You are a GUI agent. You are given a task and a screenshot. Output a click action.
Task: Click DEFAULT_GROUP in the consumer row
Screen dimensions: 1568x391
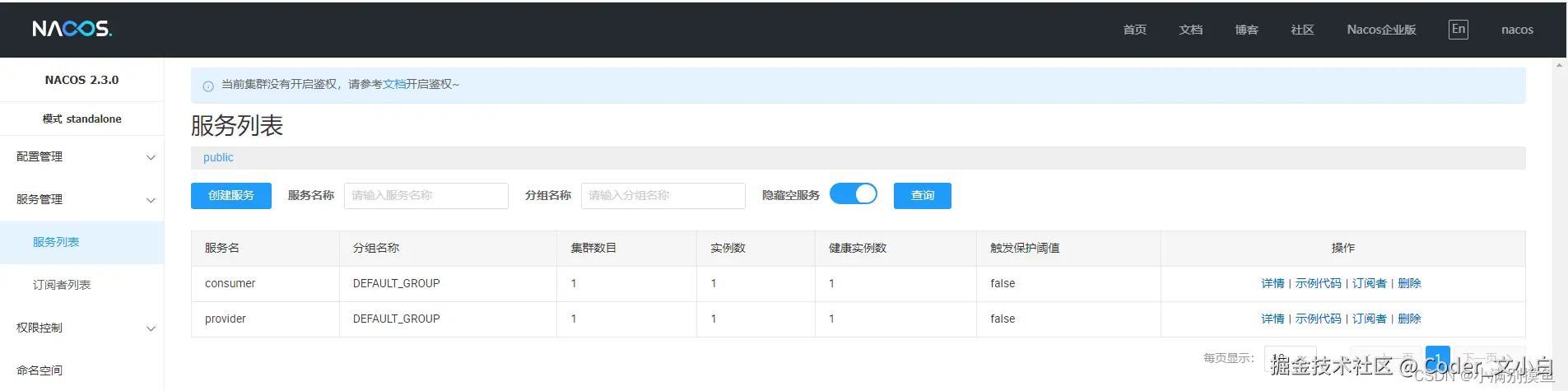coord(396,283)
